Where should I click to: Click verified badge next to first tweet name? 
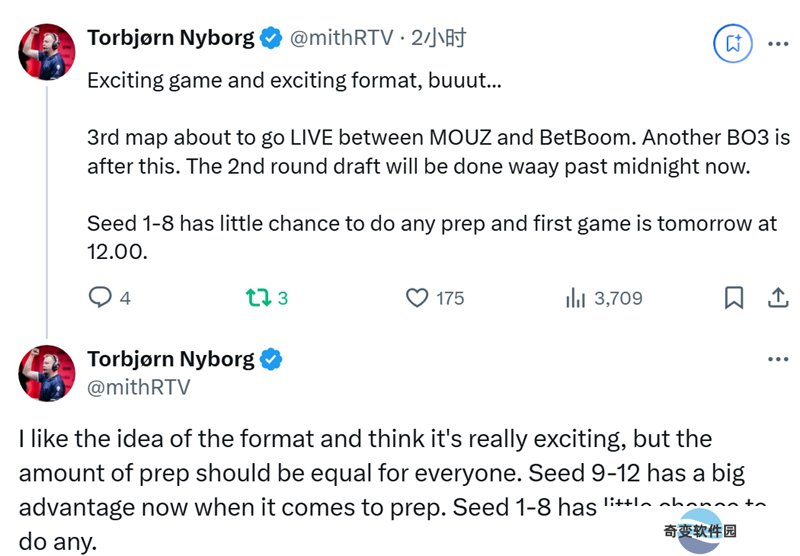pyautogui.click(x=271, y=38)
